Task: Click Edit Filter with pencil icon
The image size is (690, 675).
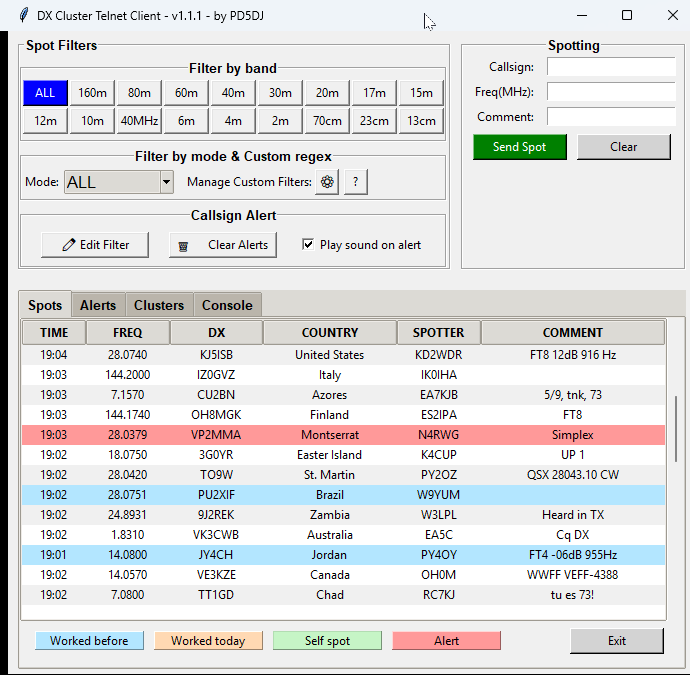Action: click(96, 245)
